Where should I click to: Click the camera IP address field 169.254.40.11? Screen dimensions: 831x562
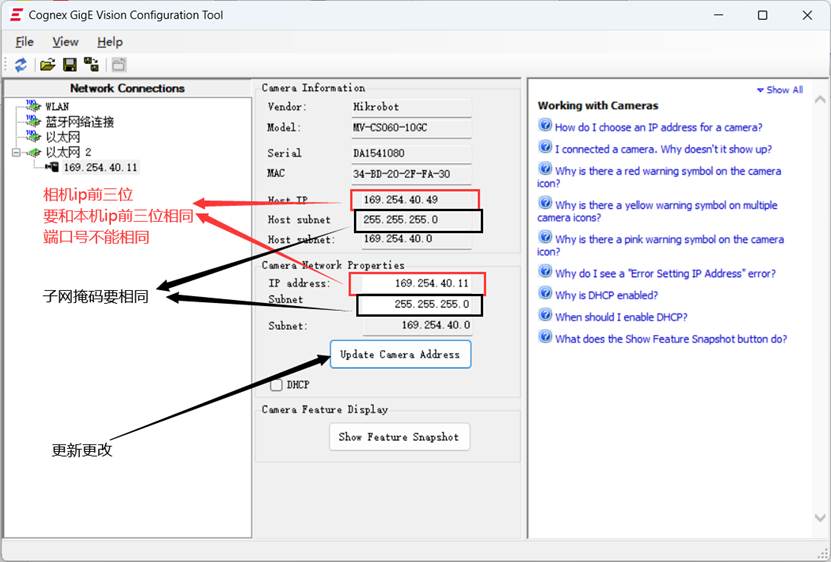pyautogui.click(x=417, y=284)
